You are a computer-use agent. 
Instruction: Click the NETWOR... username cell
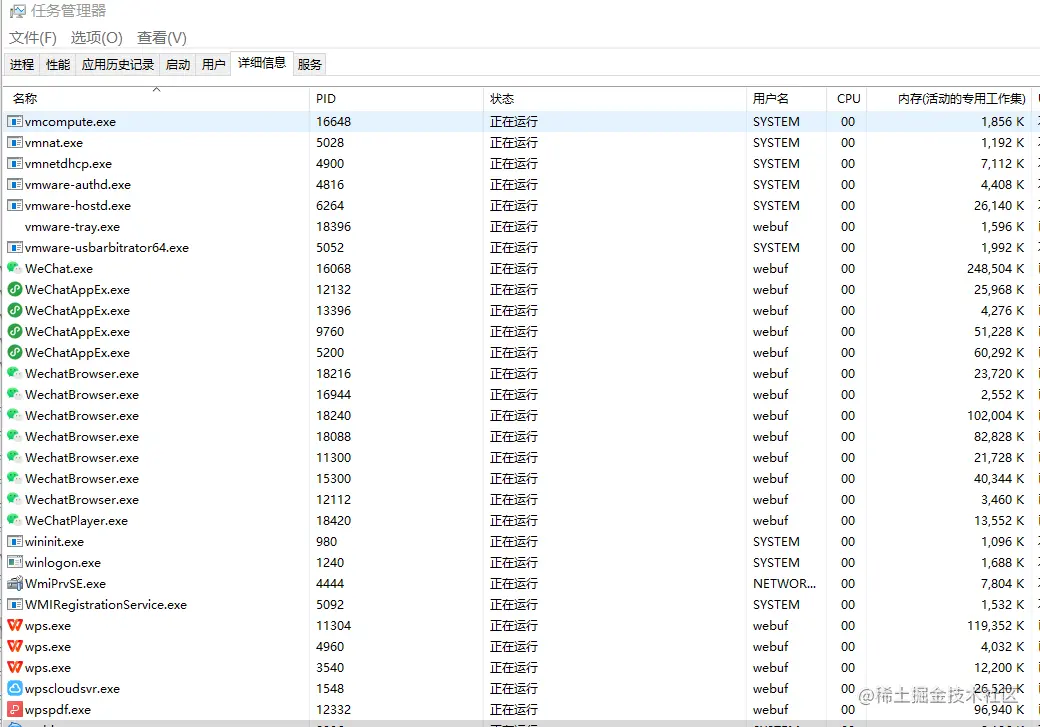click(x=784, y=584)
